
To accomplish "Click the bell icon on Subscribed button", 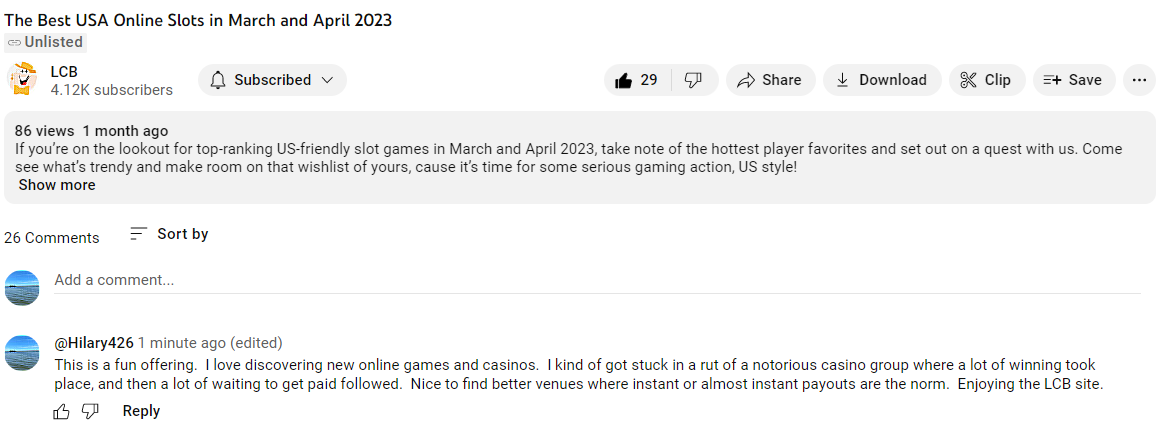I will (x=217, y=80).
